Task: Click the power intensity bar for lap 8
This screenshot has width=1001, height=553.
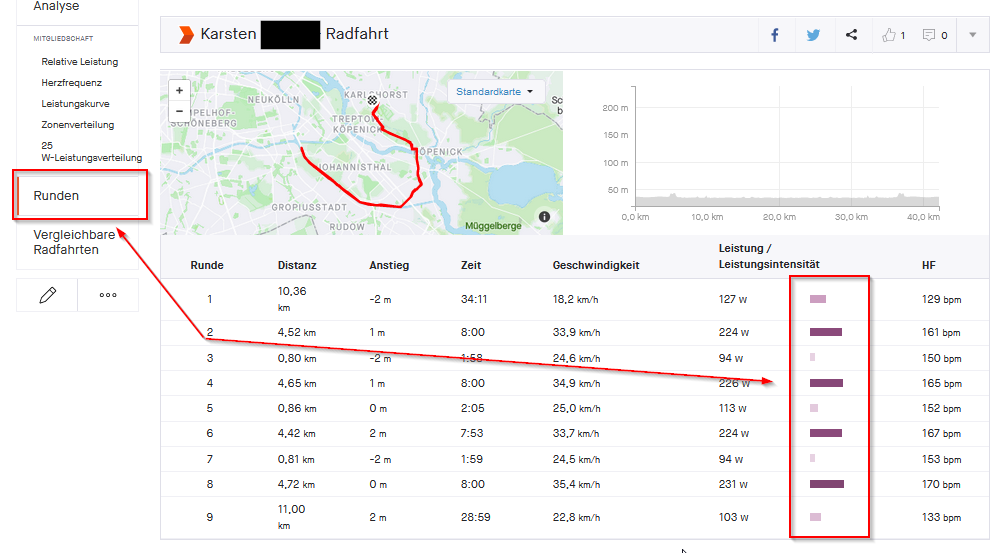Action: point(826,484)
